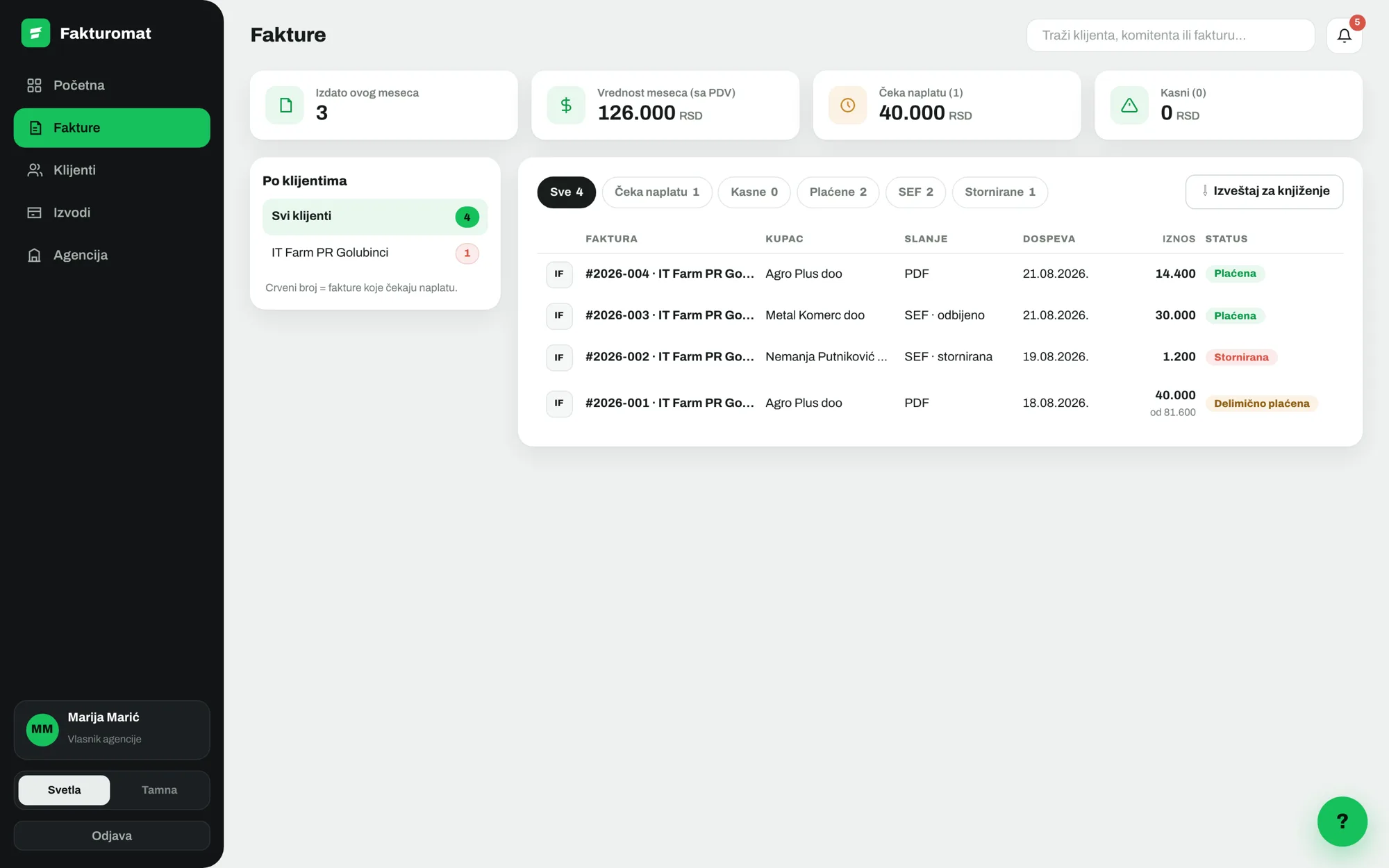Screen dimensions: 1389x868
Task: Click the Delimično plaćena status badge
Action: [x=1261, y=403]
